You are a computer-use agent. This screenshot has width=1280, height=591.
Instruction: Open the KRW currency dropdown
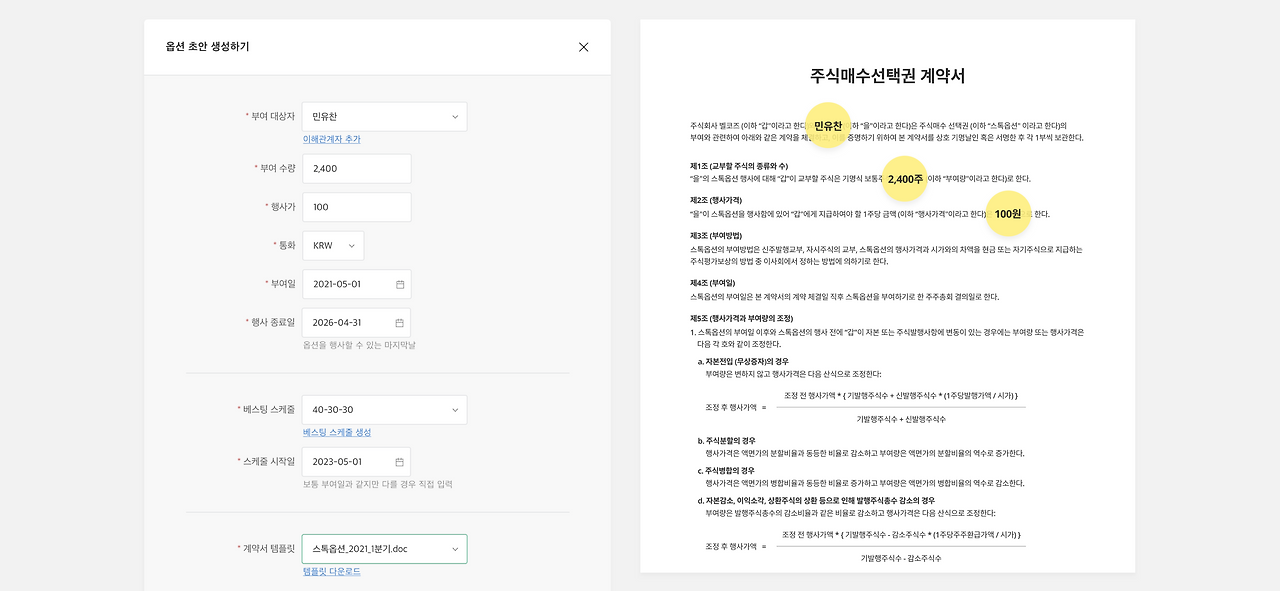coord(333,245)
